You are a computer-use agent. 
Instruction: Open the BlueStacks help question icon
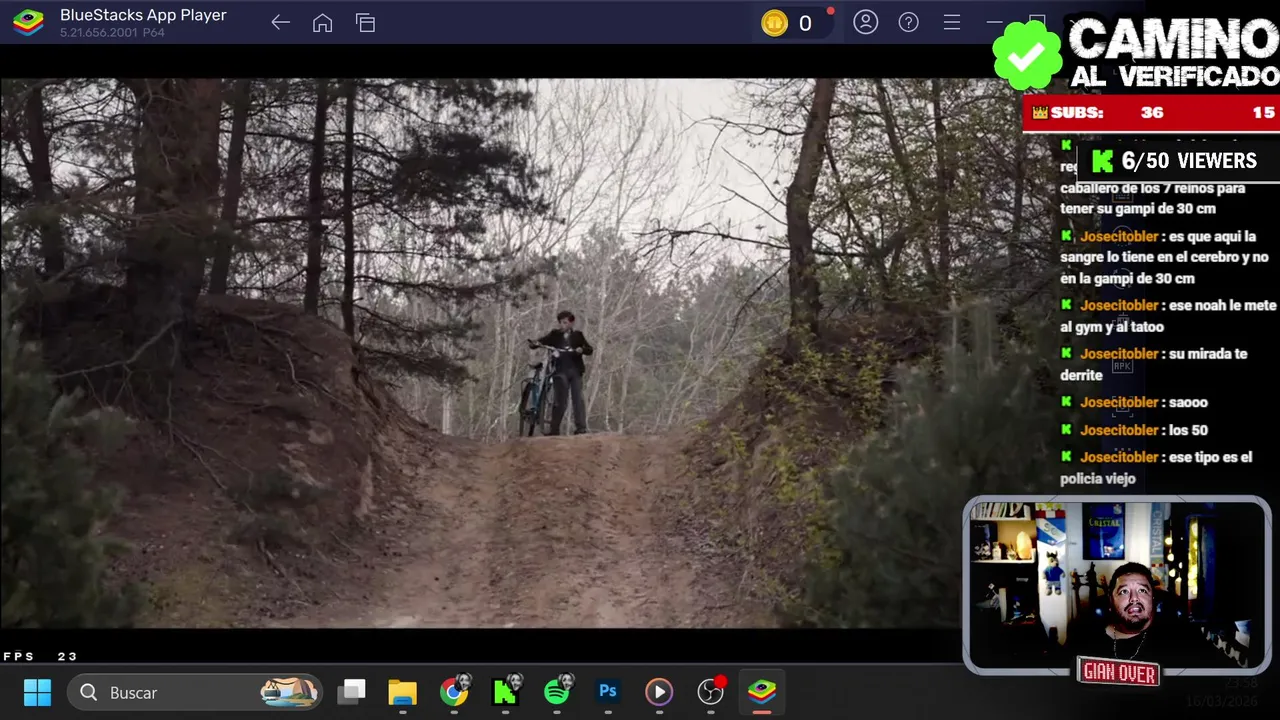[x=908, y=22]
